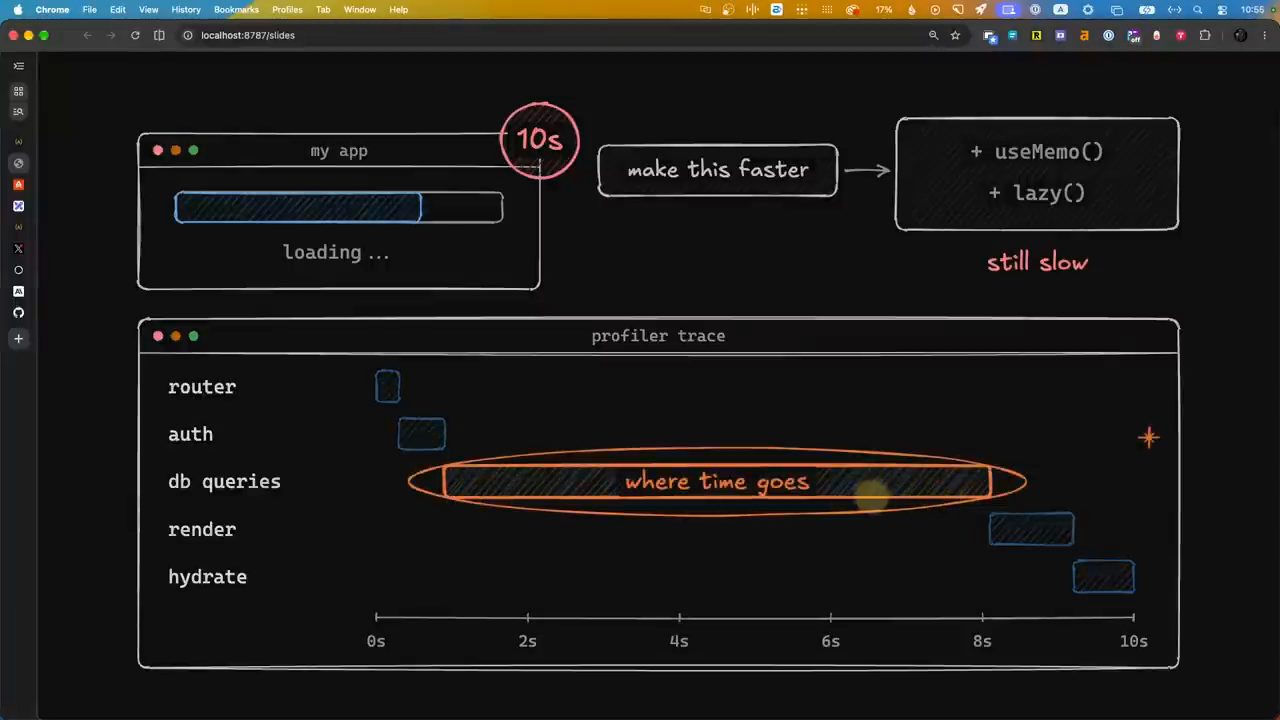Viewport: 1280px width, 720px height.
Task: Click the '4s' axis label
Action: 679,642
